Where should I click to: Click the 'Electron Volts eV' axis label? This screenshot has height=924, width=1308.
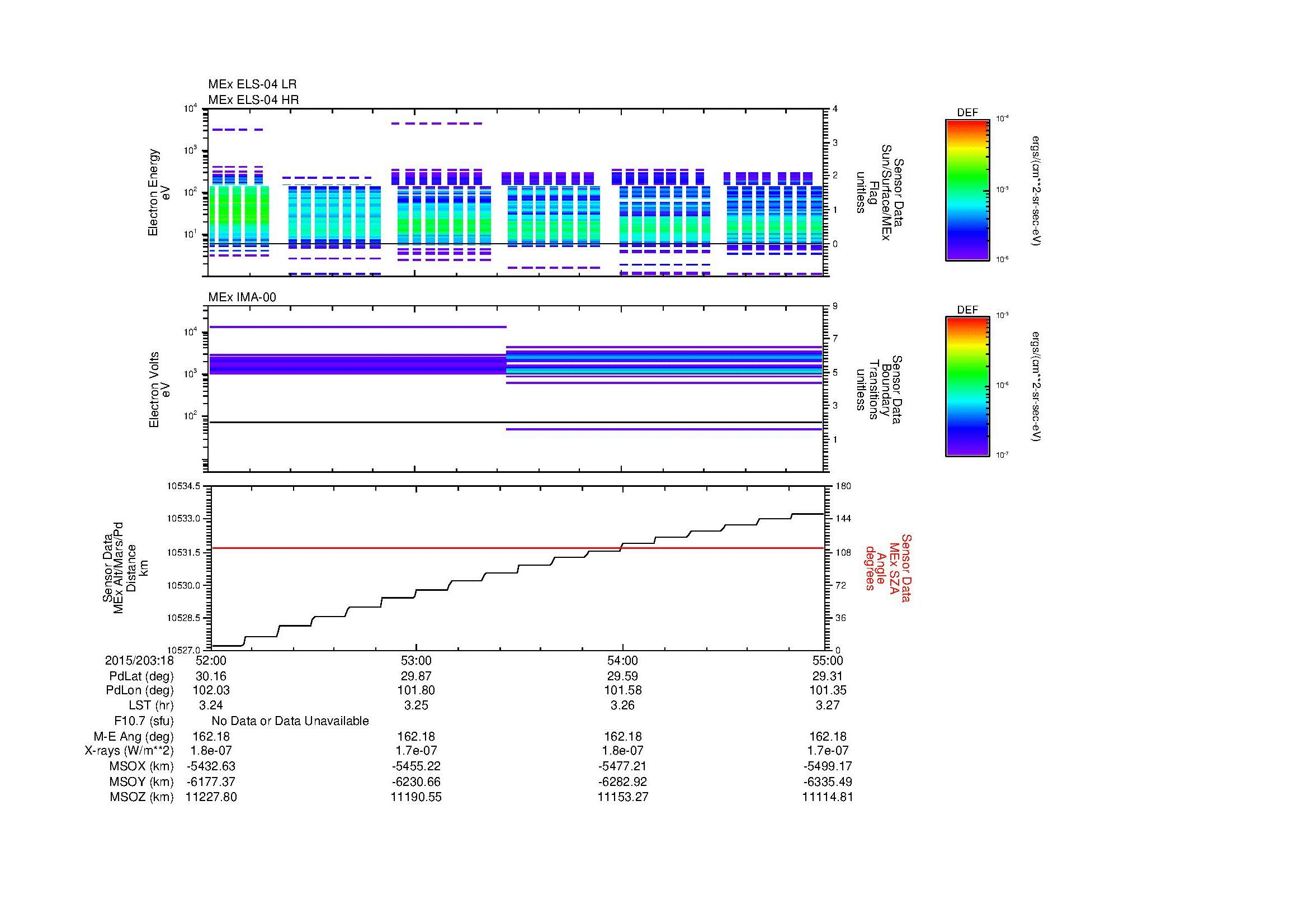pos(159,390)
